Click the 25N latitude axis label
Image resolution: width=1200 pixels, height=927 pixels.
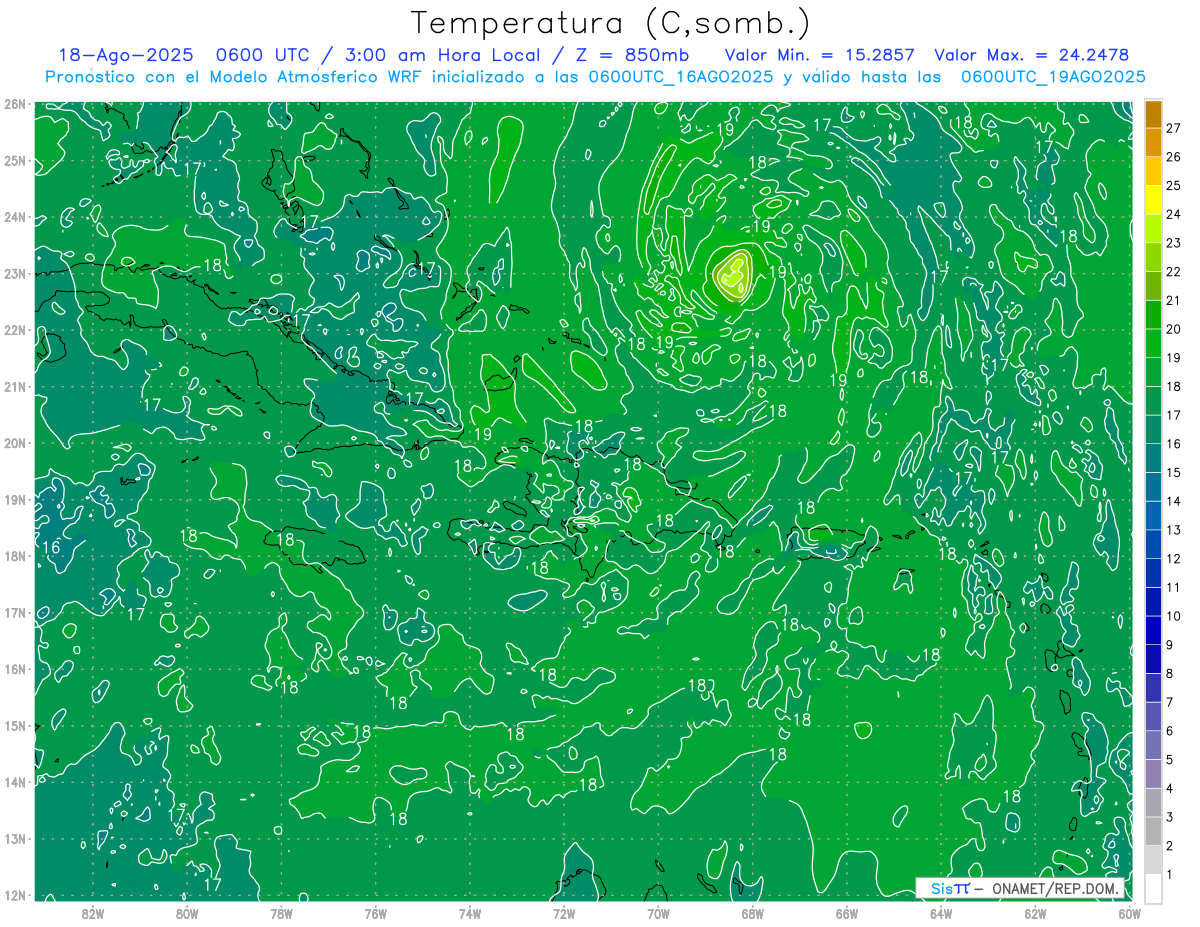pyautogui.click(x=15, y=160)
